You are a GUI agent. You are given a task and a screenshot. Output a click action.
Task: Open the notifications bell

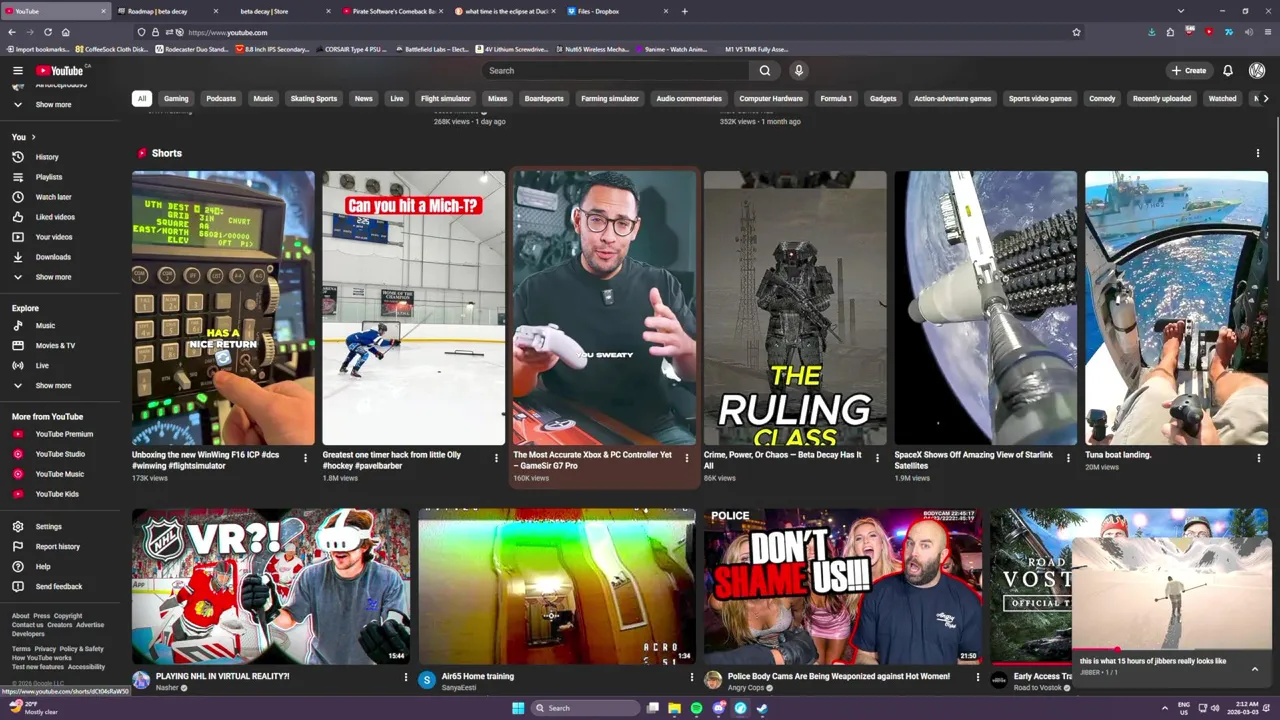[1228, 70]
